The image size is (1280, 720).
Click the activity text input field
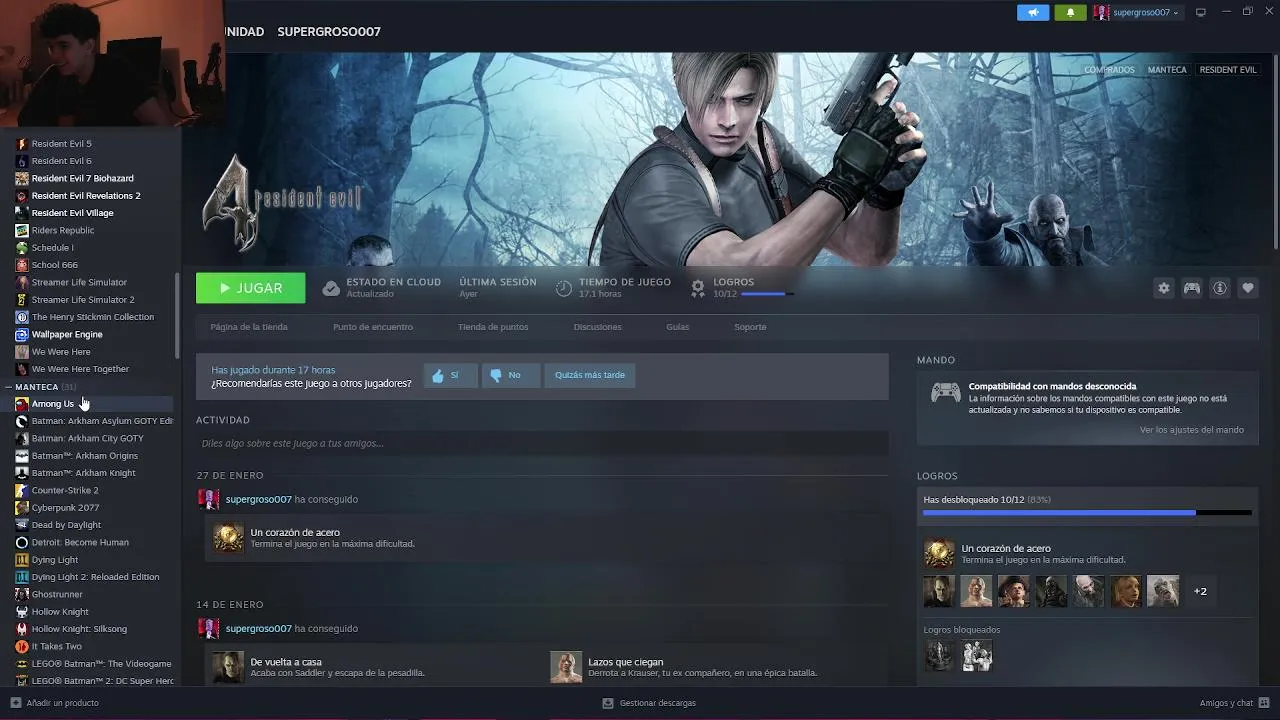(x=542, y=443)
